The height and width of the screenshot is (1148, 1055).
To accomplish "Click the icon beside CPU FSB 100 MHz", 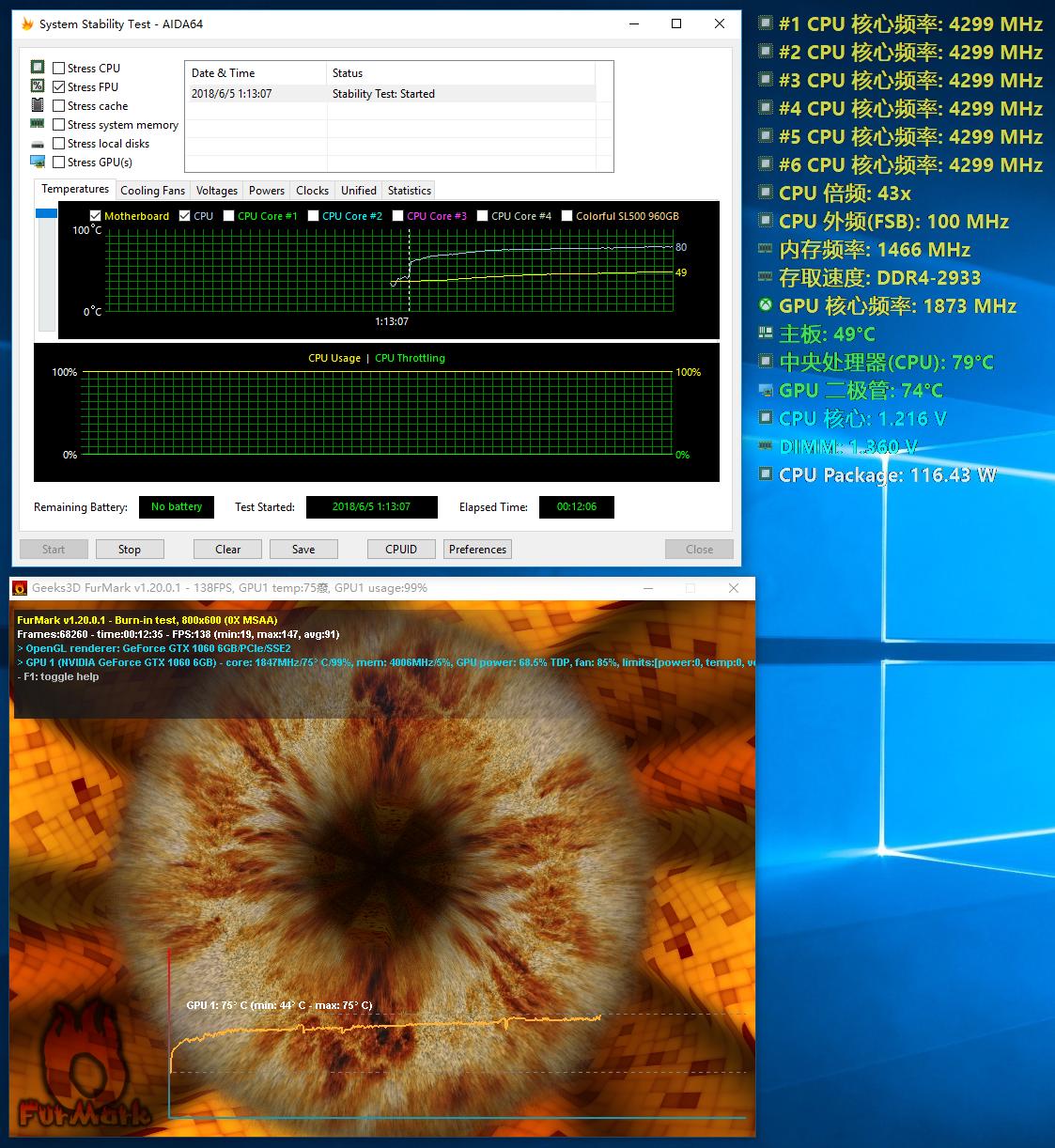I will (766, 221).
